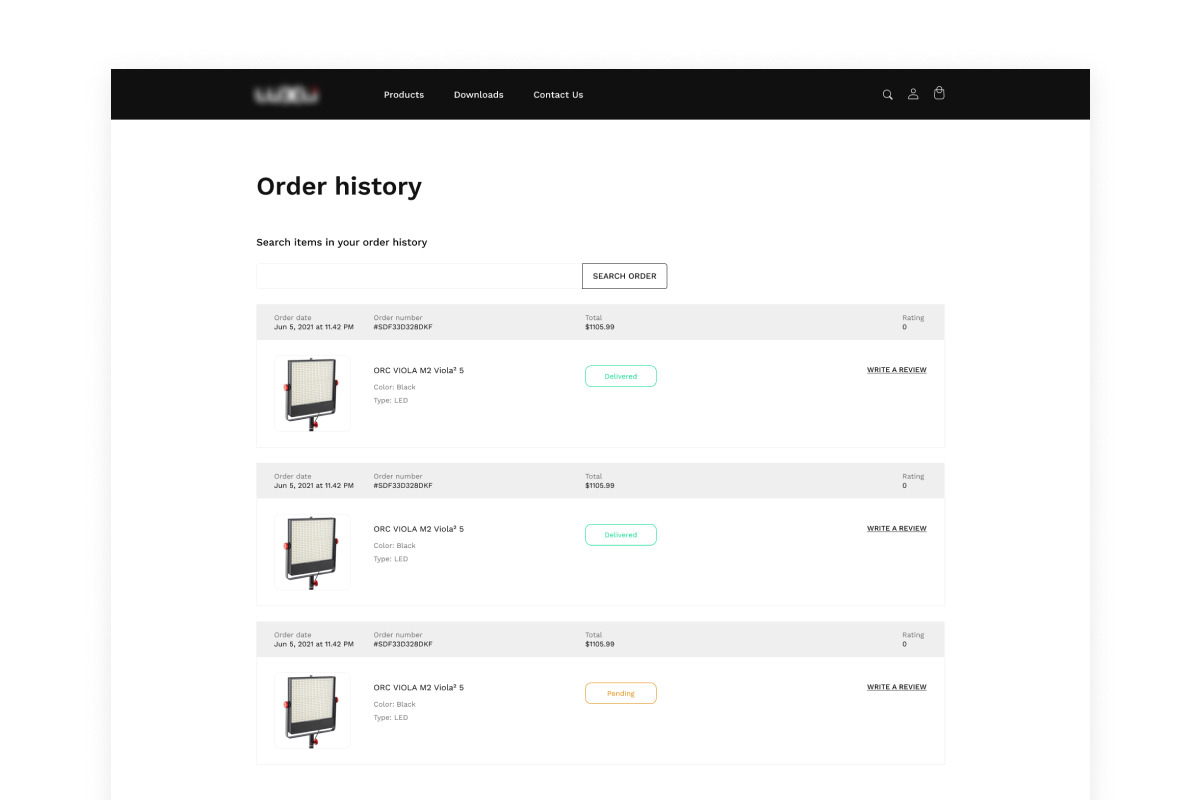The height and width of the screenshot is (800, 1200).
Task: Go to Contact Us page
Action: (558, 95)
